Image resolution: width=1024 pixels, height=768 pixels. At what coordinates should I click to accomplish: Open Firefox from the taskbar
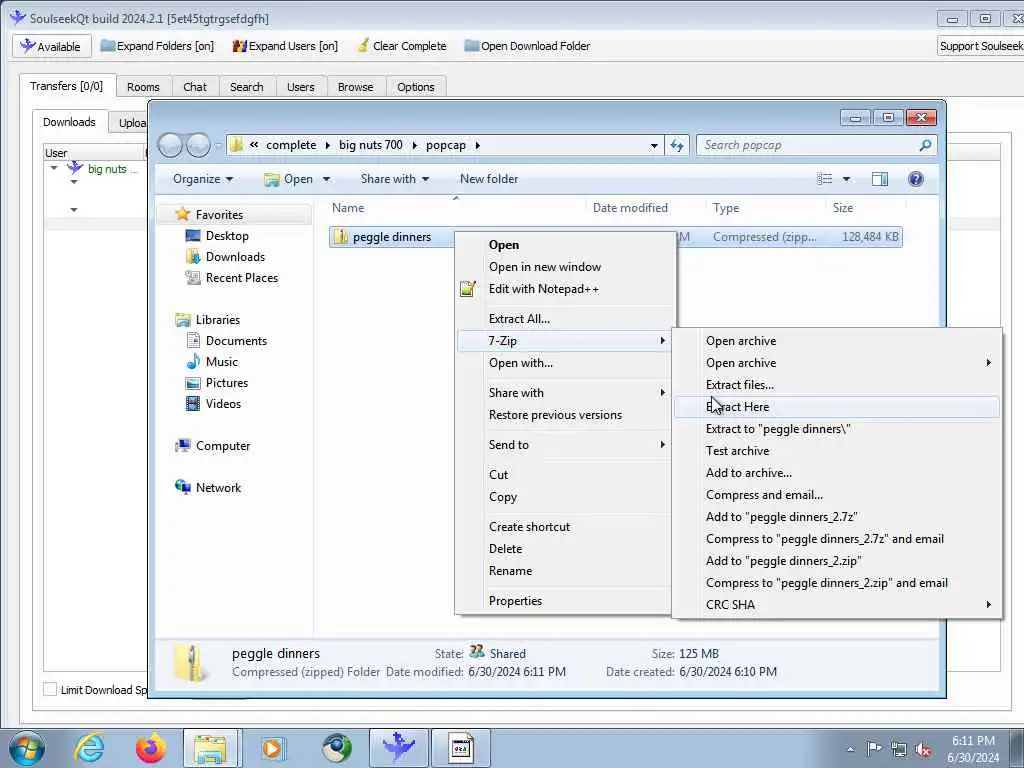(x=151, y=748)
